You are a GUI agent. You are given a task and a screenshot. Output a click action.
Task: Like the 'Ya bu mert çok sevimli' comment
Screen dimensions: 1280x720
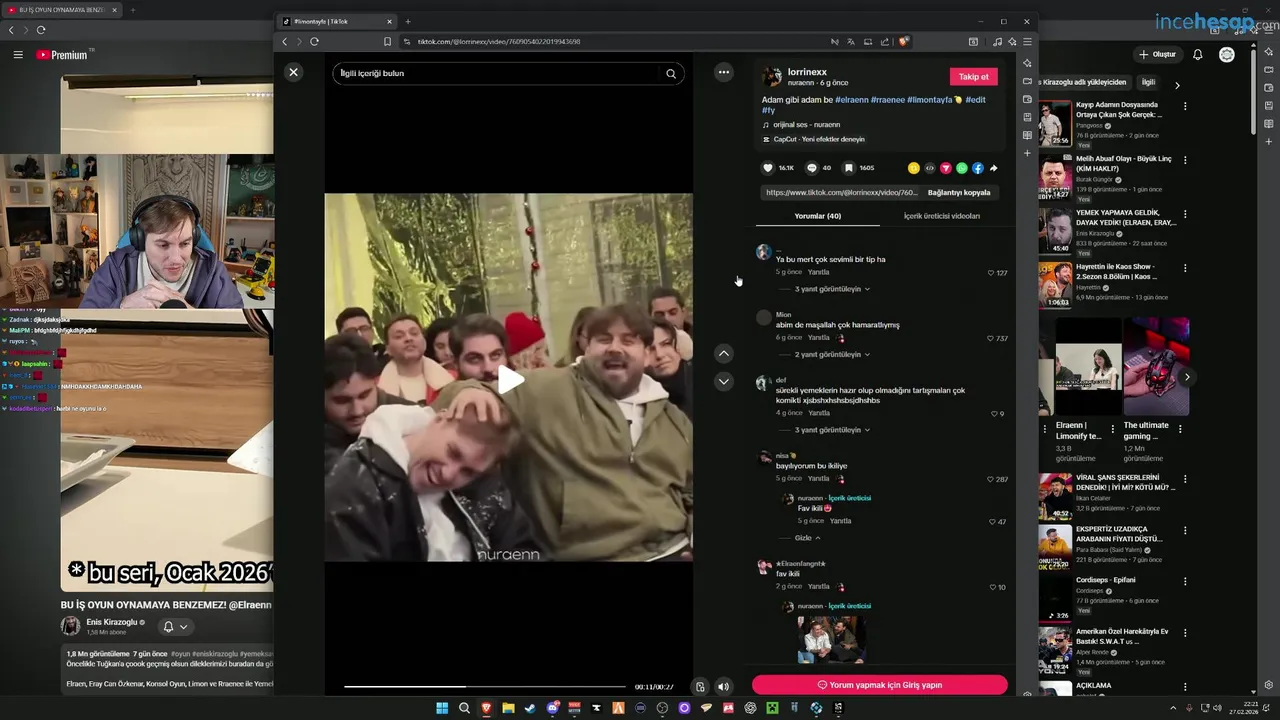click(991, 273)
